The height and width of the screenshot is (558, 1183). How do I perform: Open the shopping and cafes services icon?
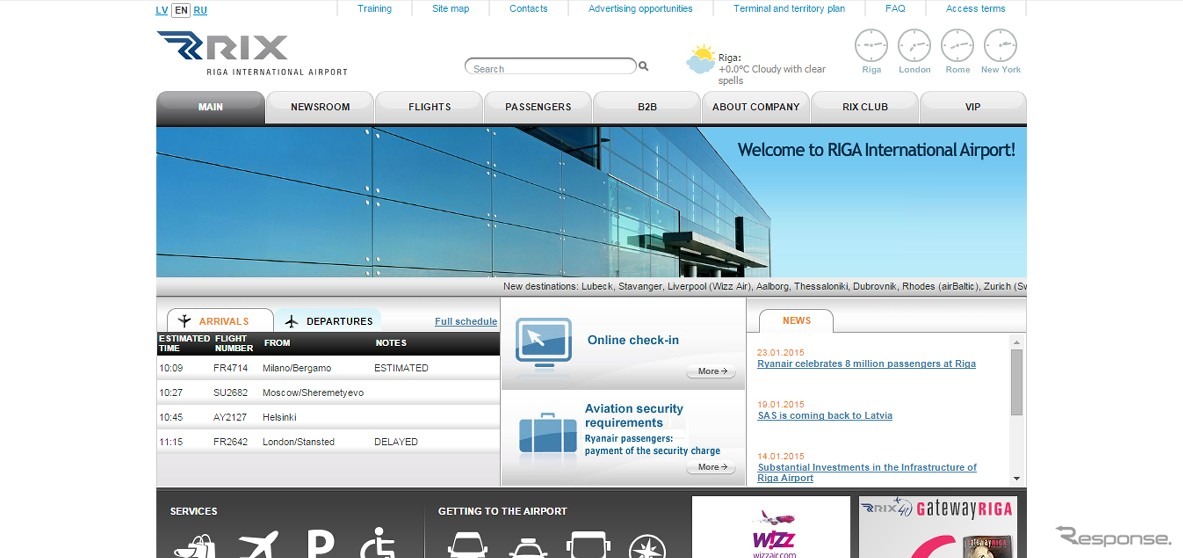[x=194, y=544]
